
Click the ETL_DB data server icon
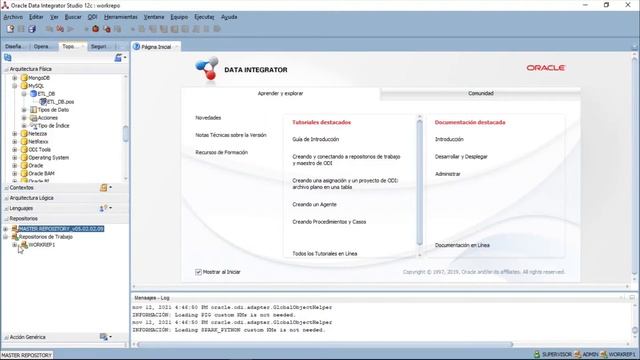pyautogui.click(x=33, y=94)
